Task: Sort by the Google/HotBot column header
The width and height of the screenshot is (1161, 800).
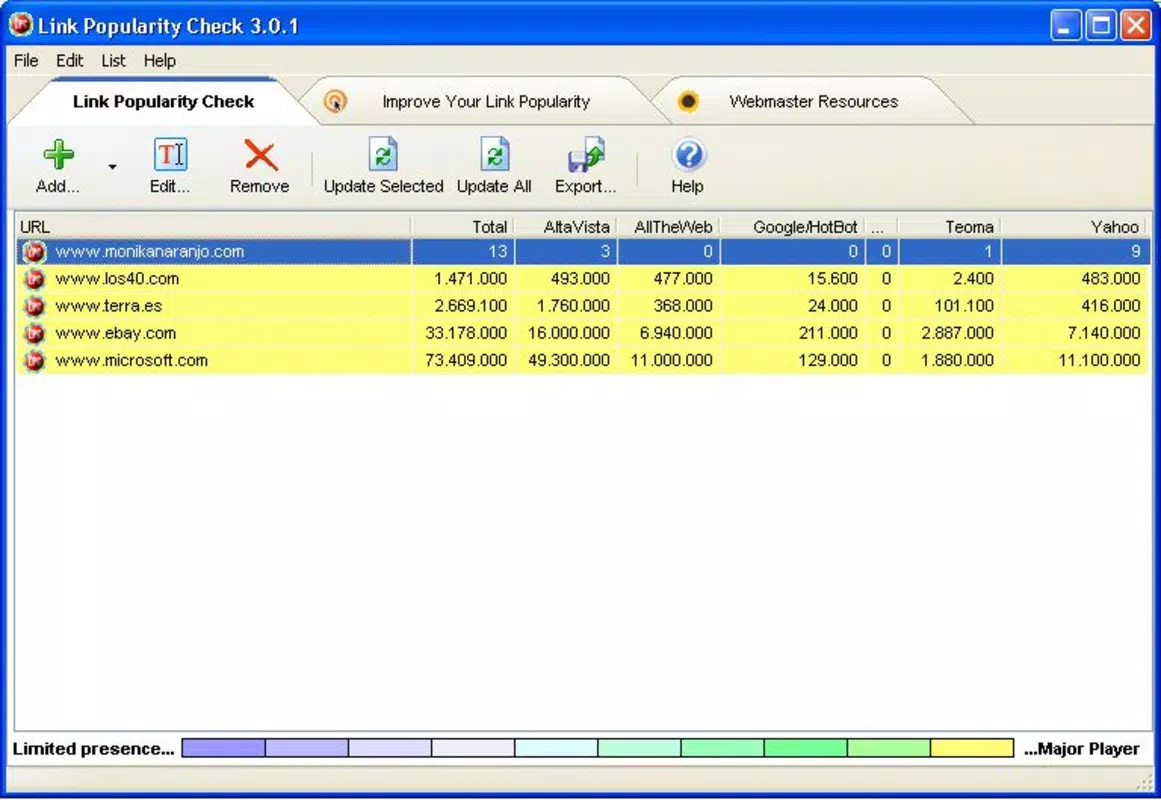Action: point(792,227)
